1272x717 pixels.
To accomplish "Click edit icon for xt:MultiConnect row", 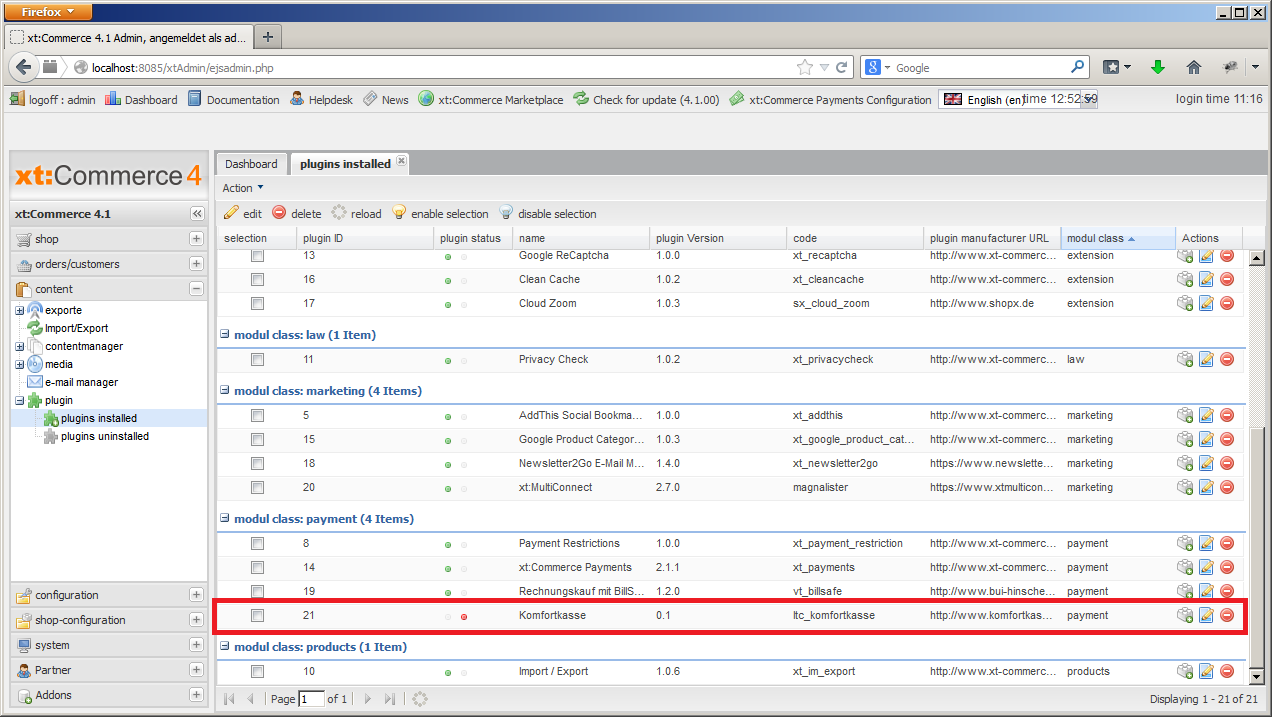I will coord(1206,487).
